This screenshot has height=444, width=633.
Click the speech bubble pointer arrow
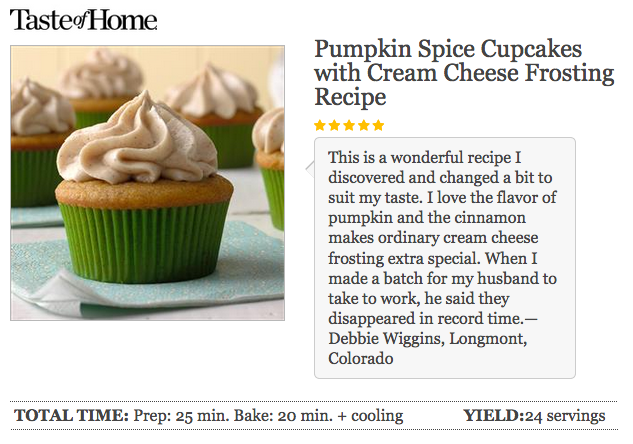[308, 167]
